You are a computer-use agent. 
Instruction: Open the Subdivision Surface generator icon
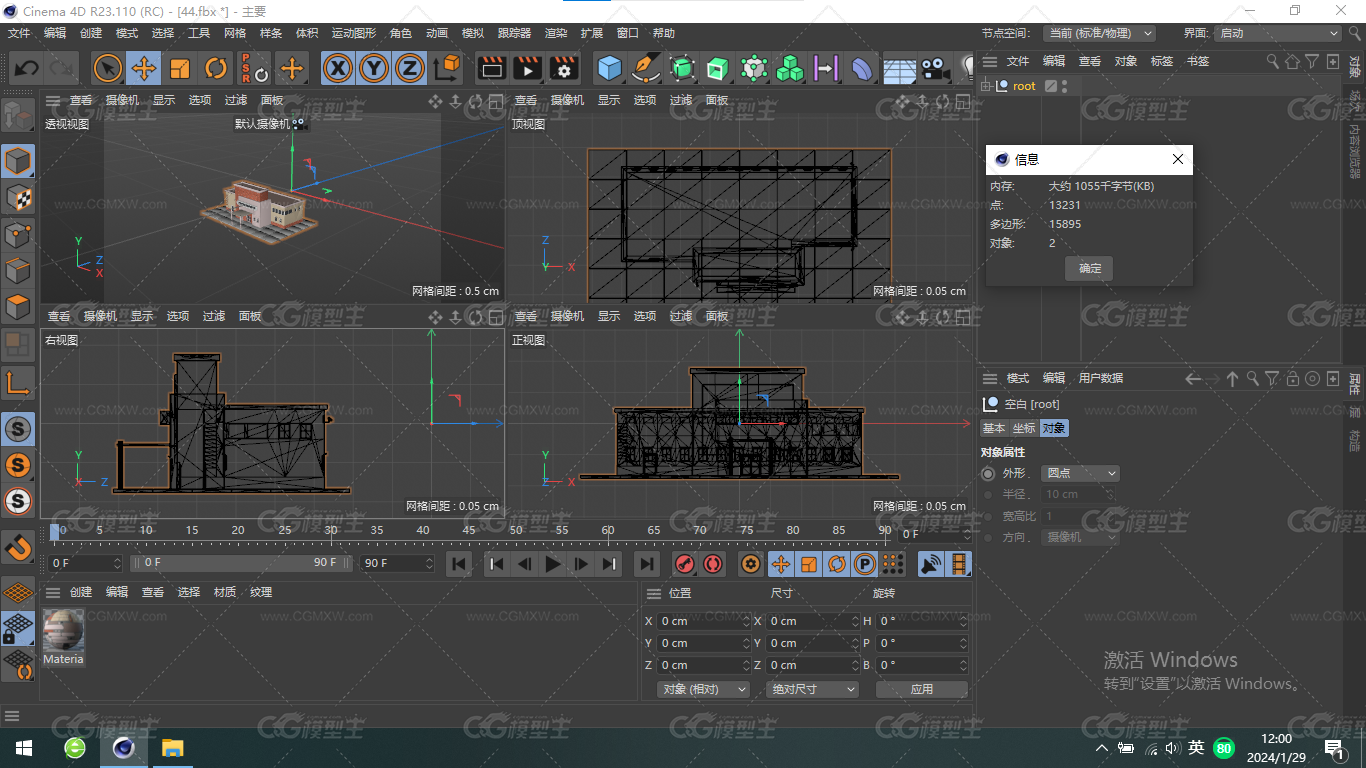pyautogui.click(x=682, y=68)
